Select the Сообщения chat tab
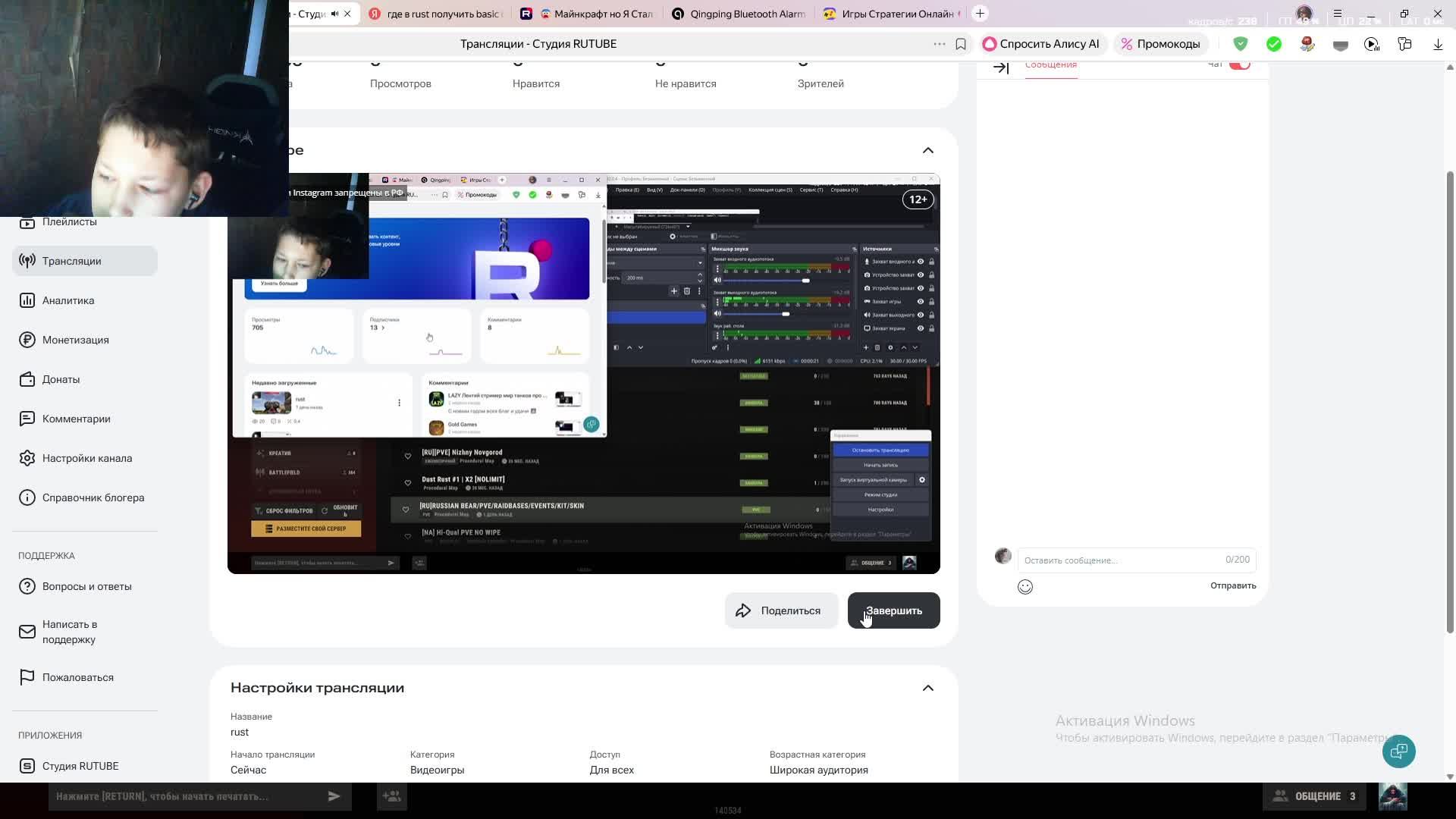The height and width of the screenshot is (819, 1456). coord(1051,65)
